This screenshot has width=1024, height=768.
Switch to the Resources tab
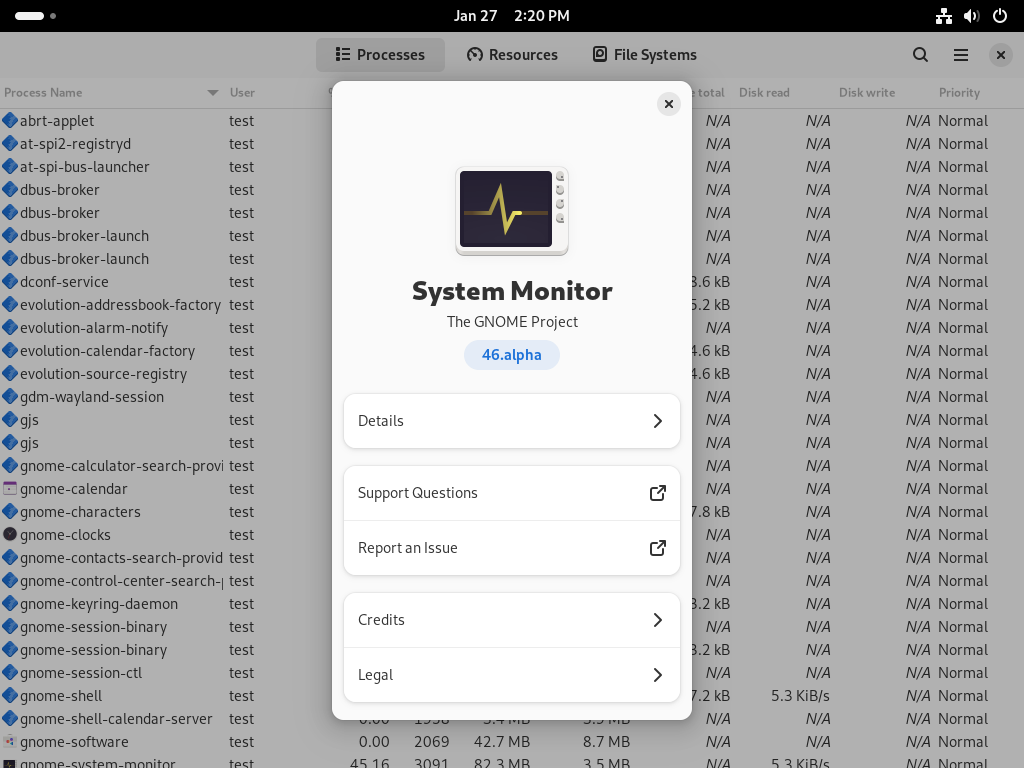(x=513, y=55)
